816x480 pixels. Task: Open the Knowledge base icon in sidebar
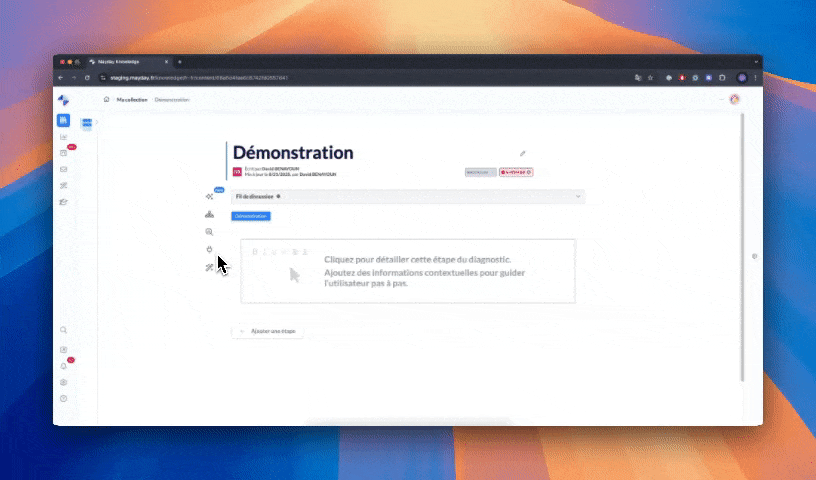[x=64, y=120]
